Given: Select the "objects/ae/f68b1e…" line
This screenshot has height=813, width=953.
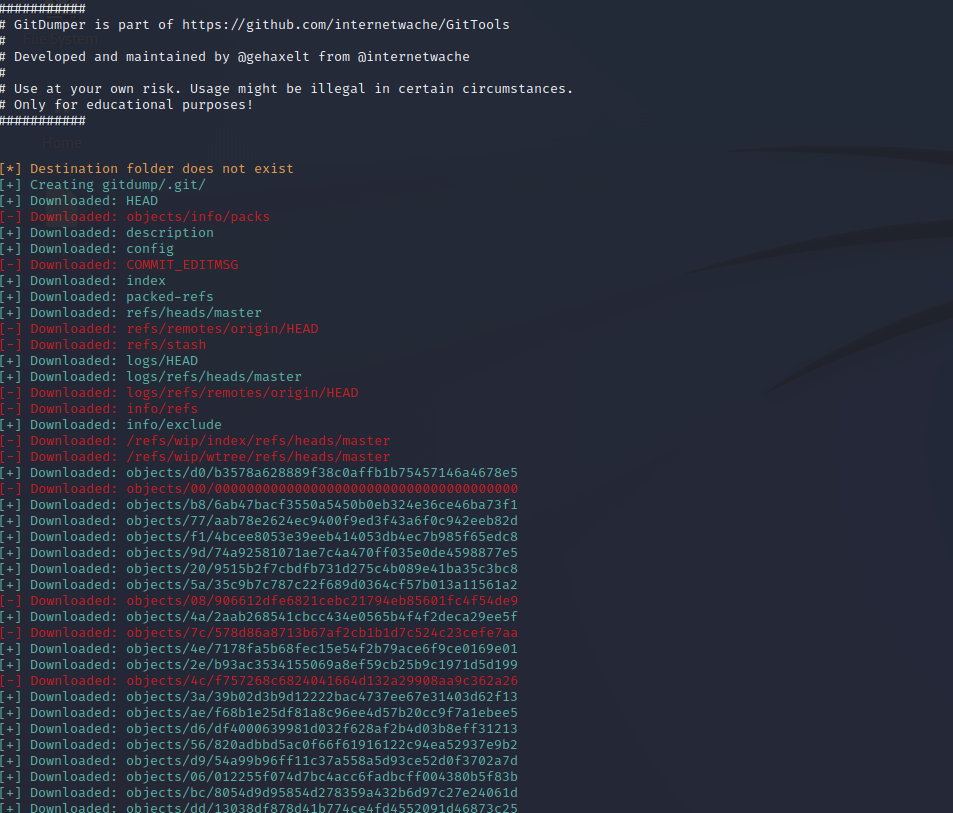Looking at the screenshot, I should tap(259, 713).
